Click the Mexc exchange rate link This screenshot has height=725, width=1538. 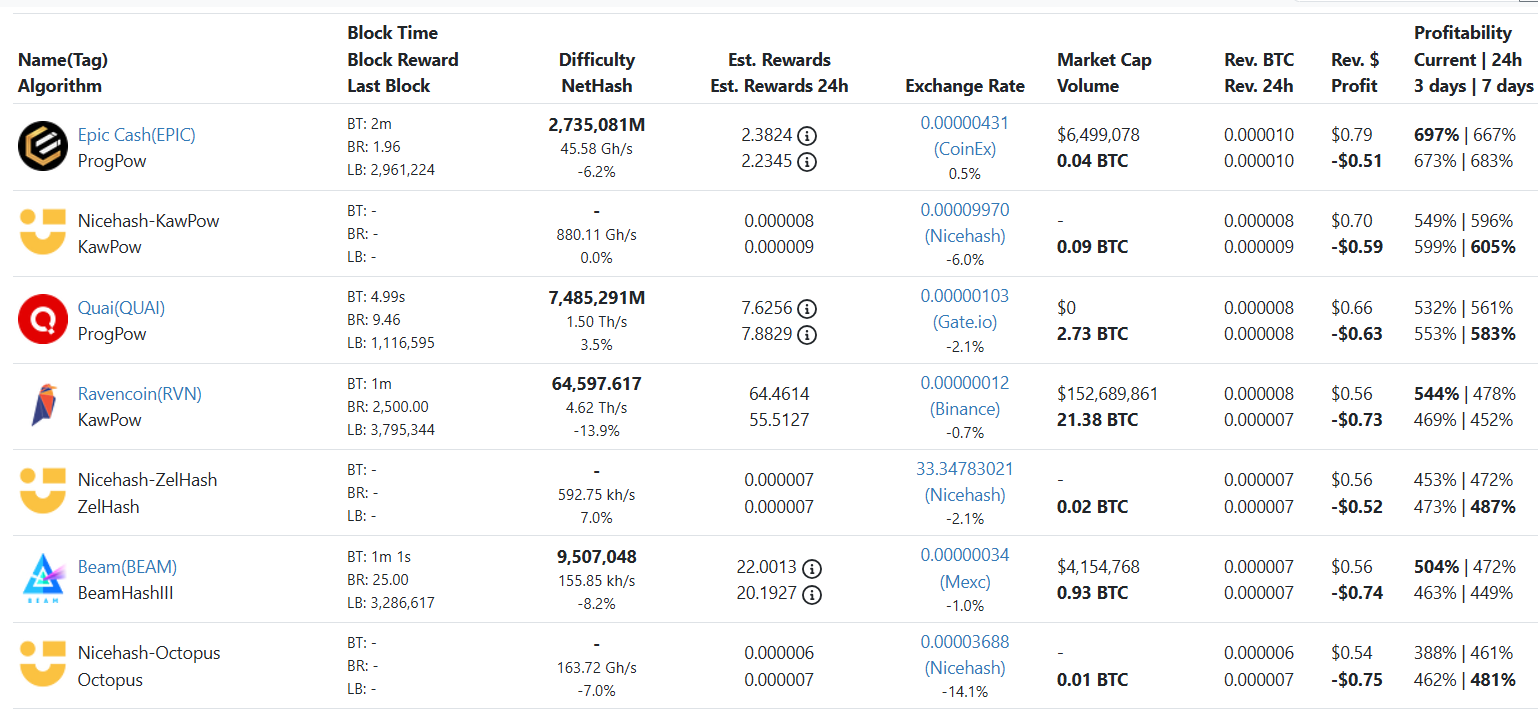(x=964, y=581)
